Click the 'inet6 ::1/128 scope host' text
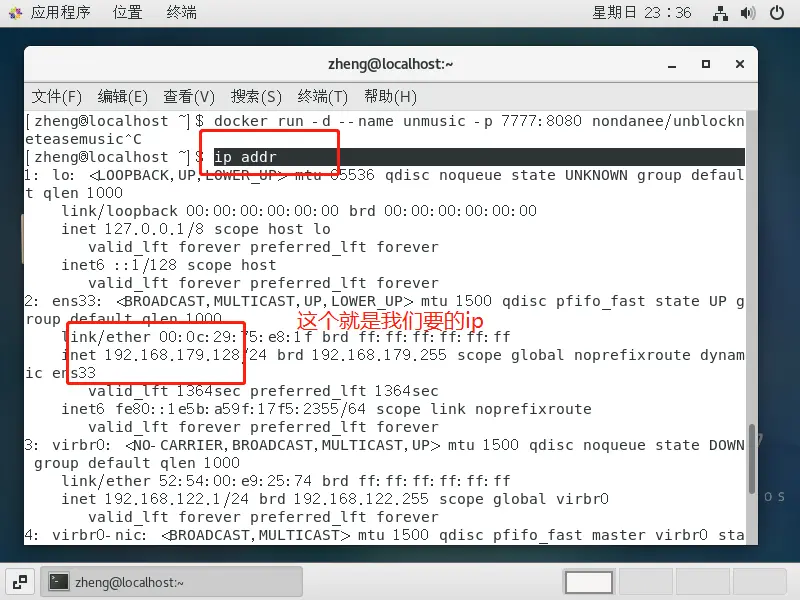Viewport: 800px width, 600px height. coord(169,265)
